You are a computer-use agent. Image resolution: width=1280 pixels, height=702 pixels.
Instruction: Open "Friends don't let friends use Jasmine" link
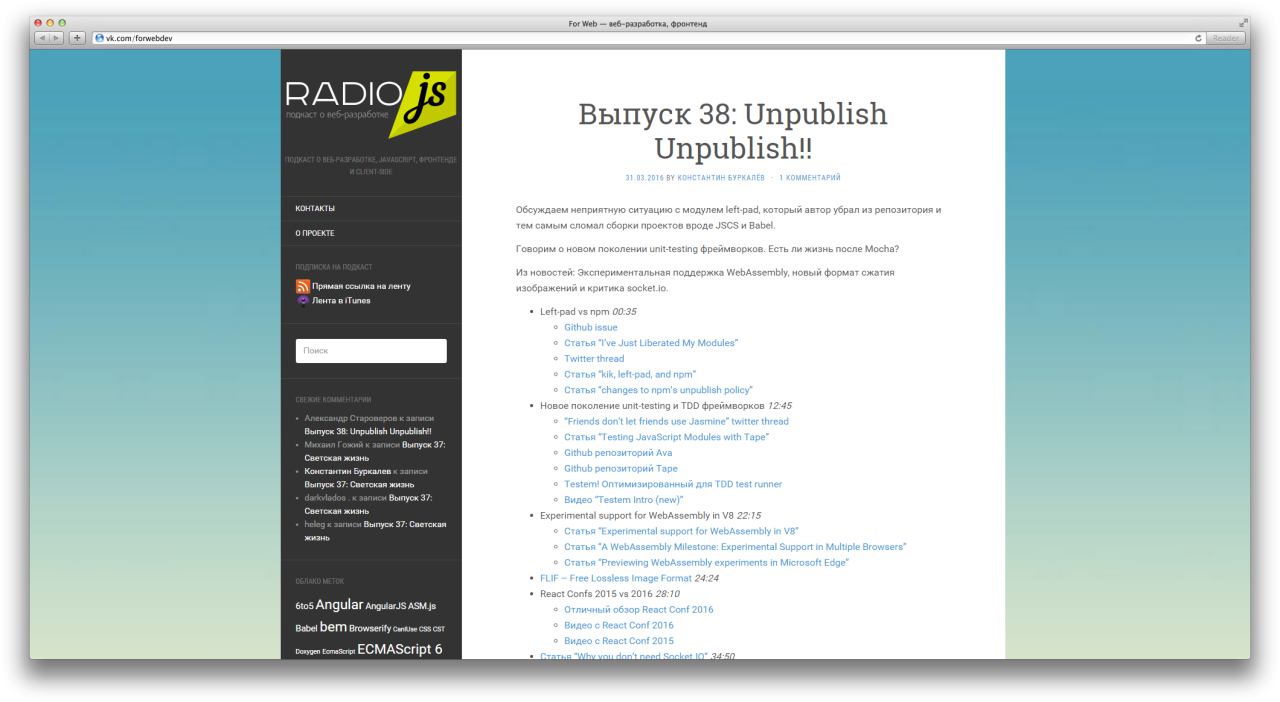676,421
